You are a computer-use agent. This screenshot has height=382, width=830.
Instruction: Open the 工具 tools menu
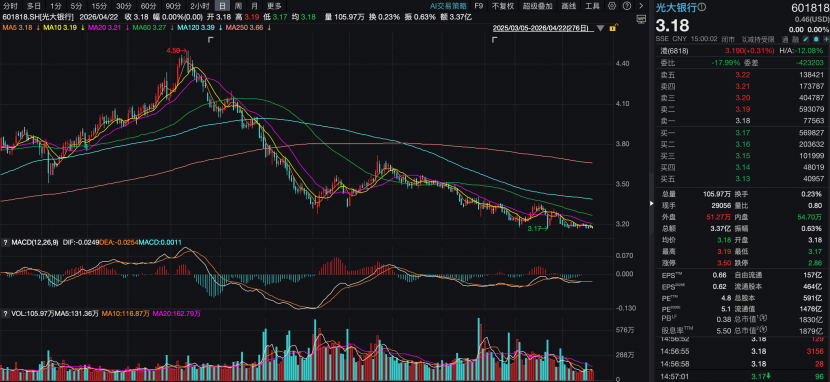coord(592,6)
